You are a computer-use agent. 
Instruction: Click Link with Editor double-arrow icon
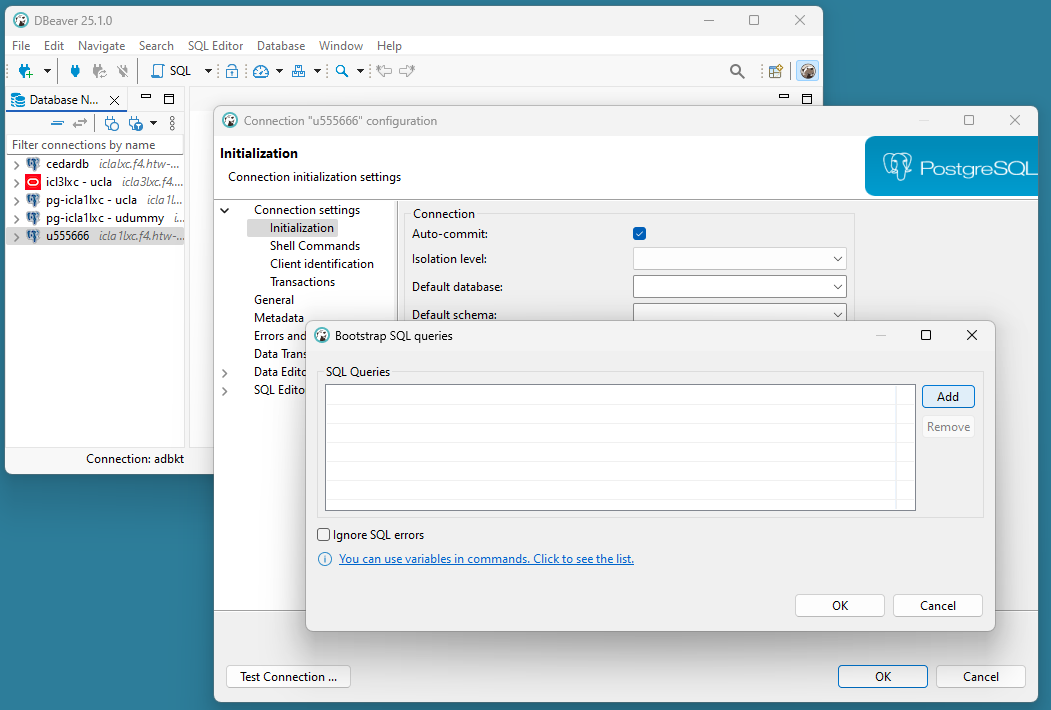(x=80, y=123)
